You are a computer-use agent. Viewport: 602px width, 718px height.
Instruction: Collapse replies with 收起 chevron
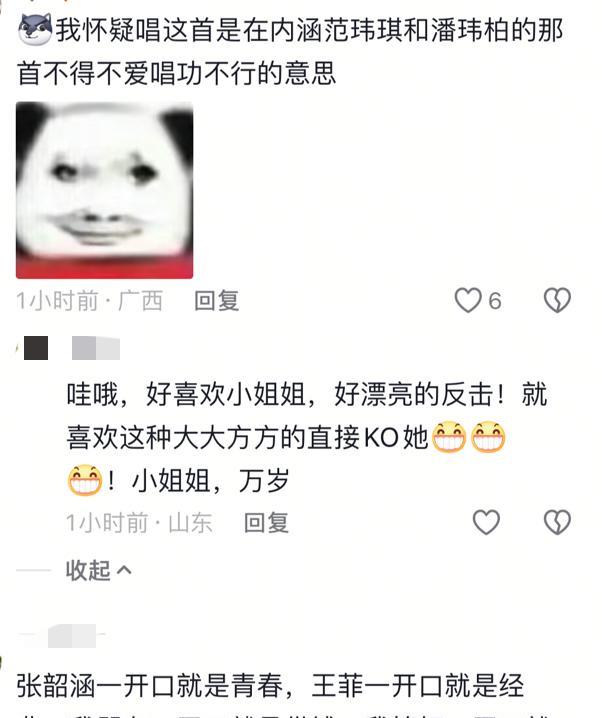pos(99,570)
